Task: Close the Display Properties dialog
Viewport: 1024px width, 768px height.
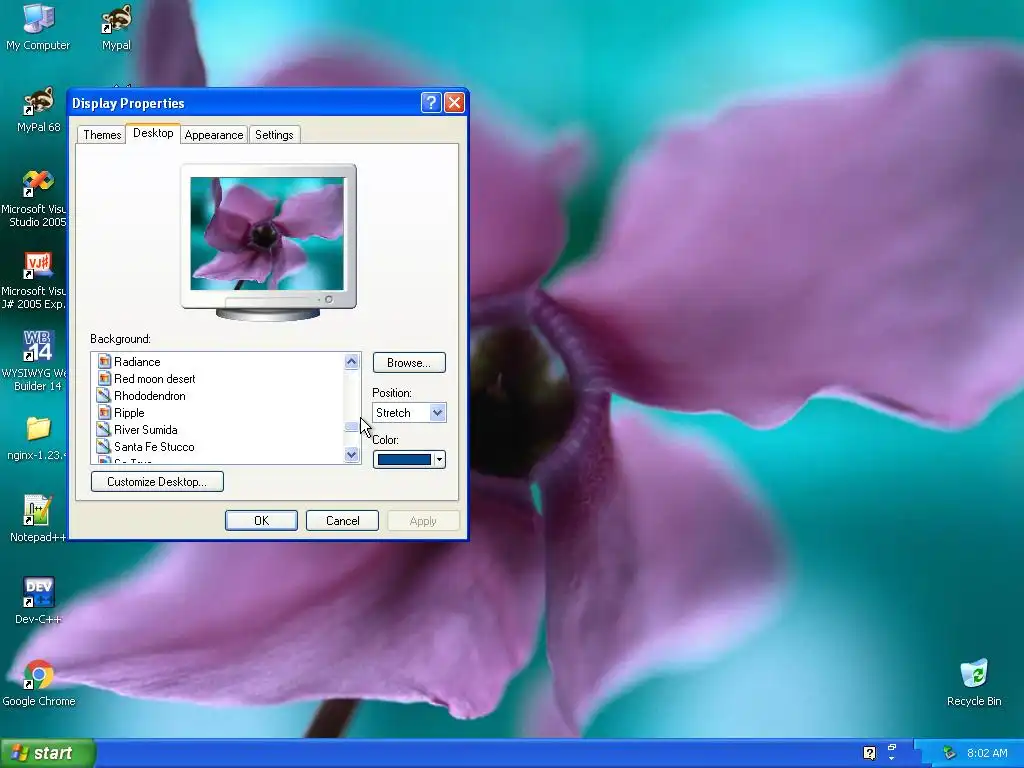Action: [x=454, y=103]
